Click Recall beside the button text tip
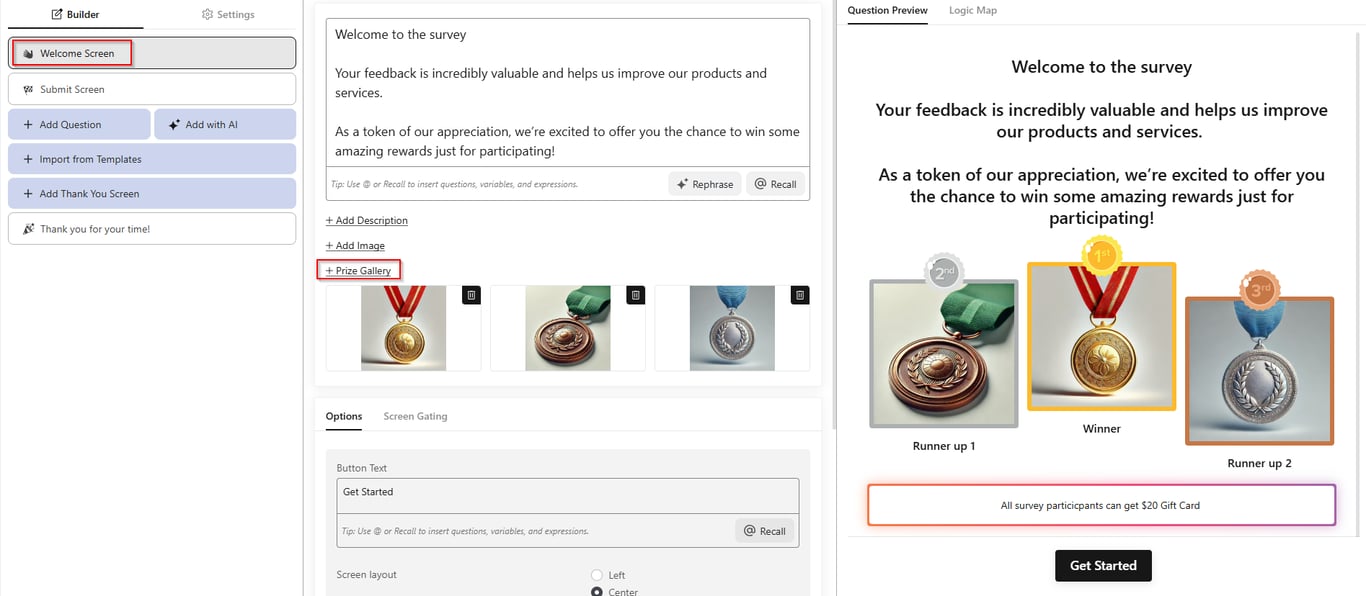Image resolution: width=1366 pixels, height=596 pixels. [764, 531]
